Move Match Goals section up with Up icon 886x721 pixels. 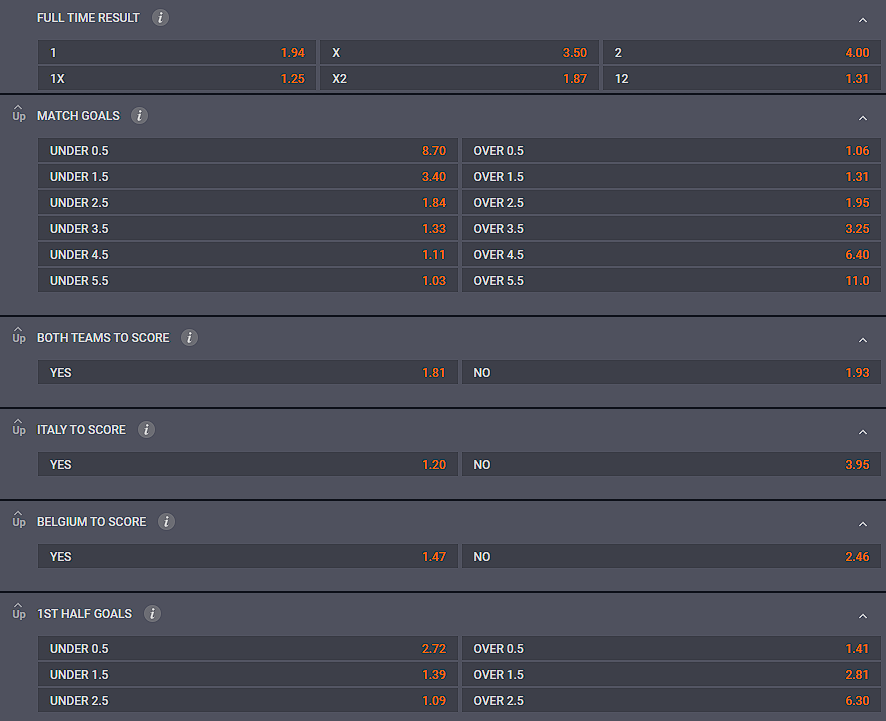tap(18, 115)
